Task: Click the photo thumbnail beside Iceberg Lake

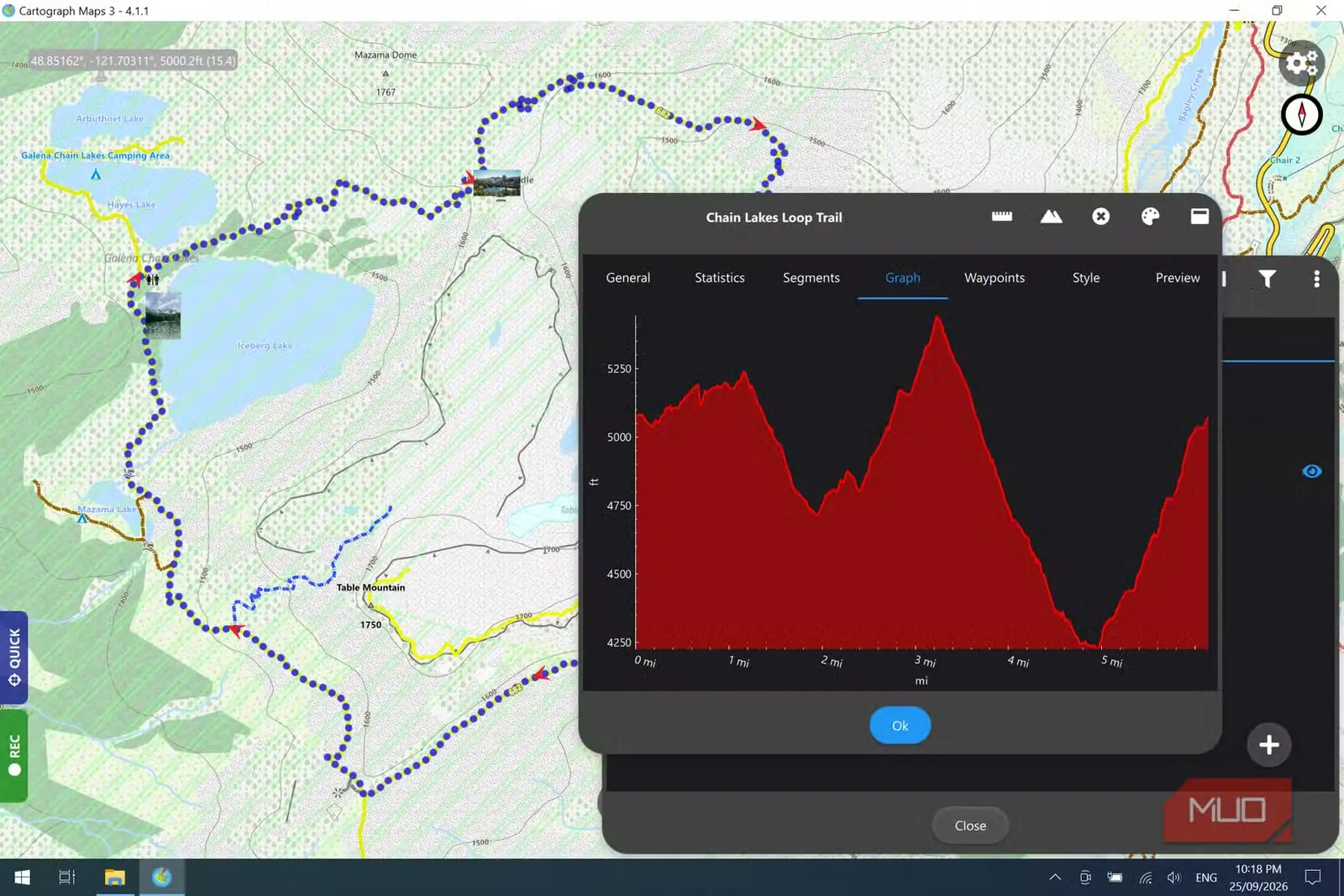Action: (162, 316)
